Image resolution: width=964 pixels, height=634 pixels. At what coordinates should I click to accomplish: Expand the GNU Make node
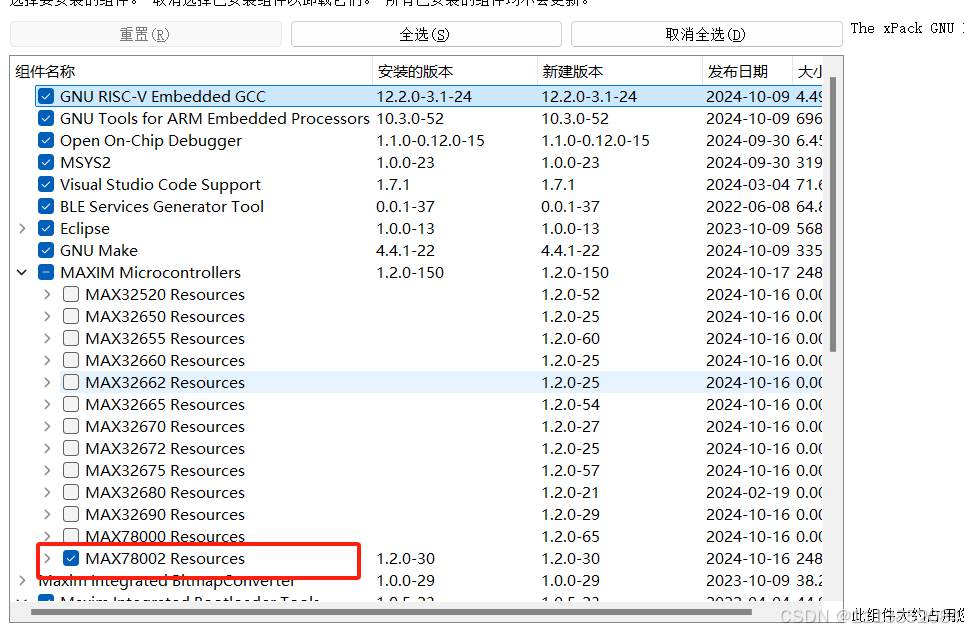point(22,250)
